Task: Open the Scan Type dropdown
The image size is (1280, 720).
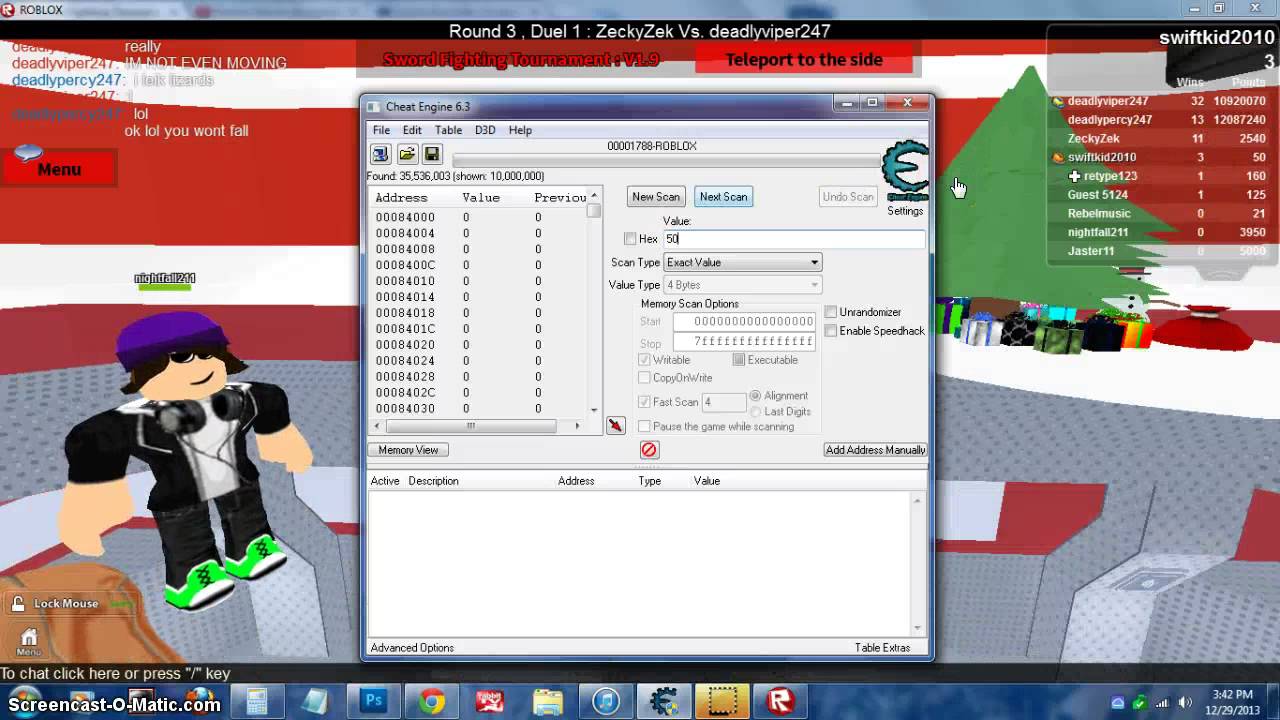Action: click(743, 263)
